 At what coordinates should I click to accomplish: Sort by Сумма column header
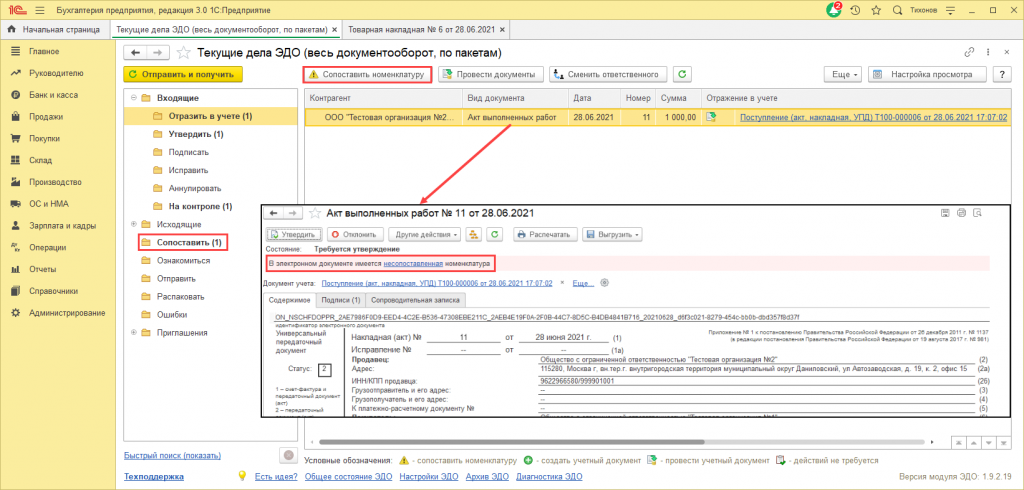(x=679, y=98)
